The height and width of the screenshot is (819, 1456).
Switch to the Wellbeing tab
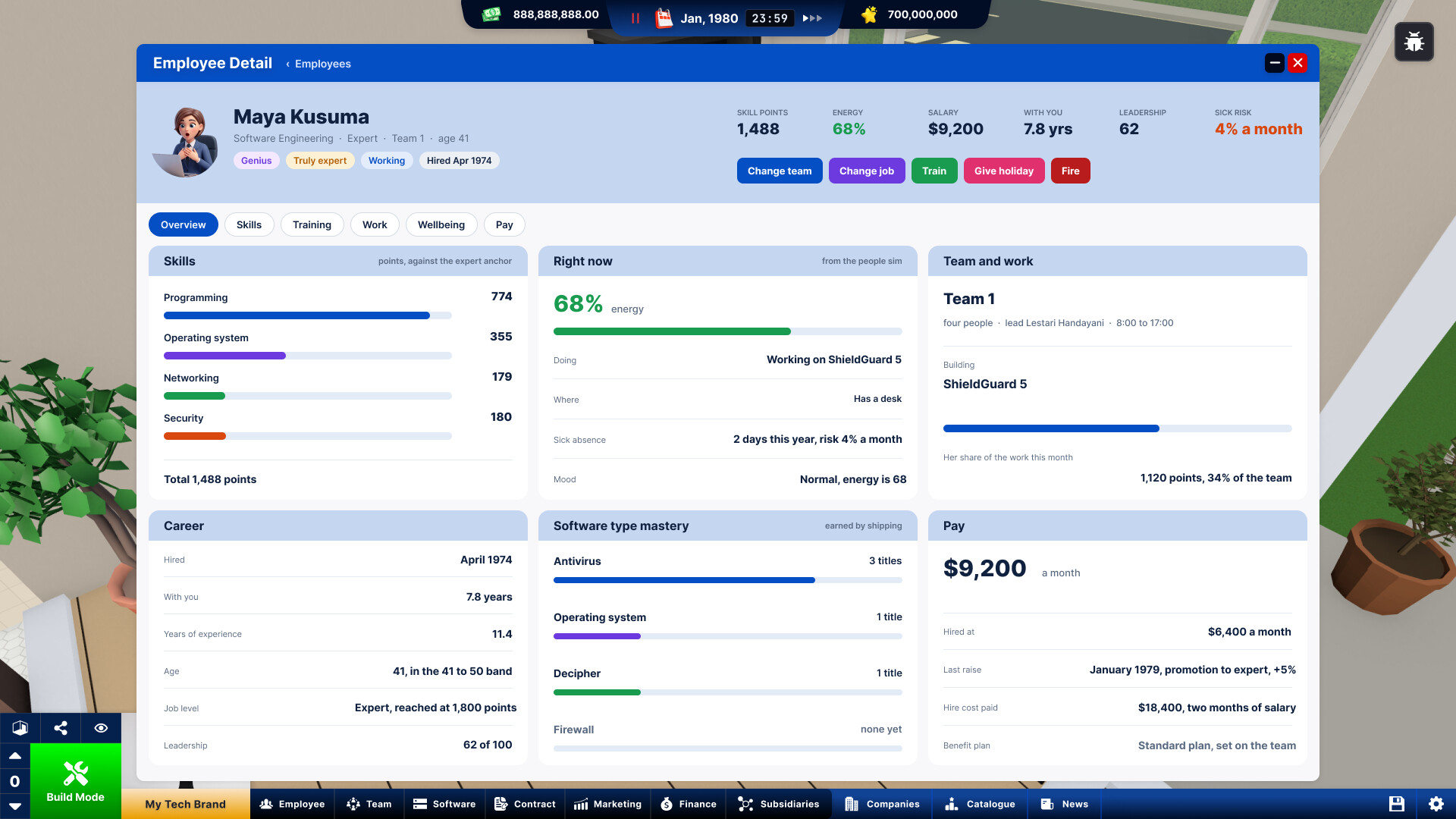click(x=441, y=224)
